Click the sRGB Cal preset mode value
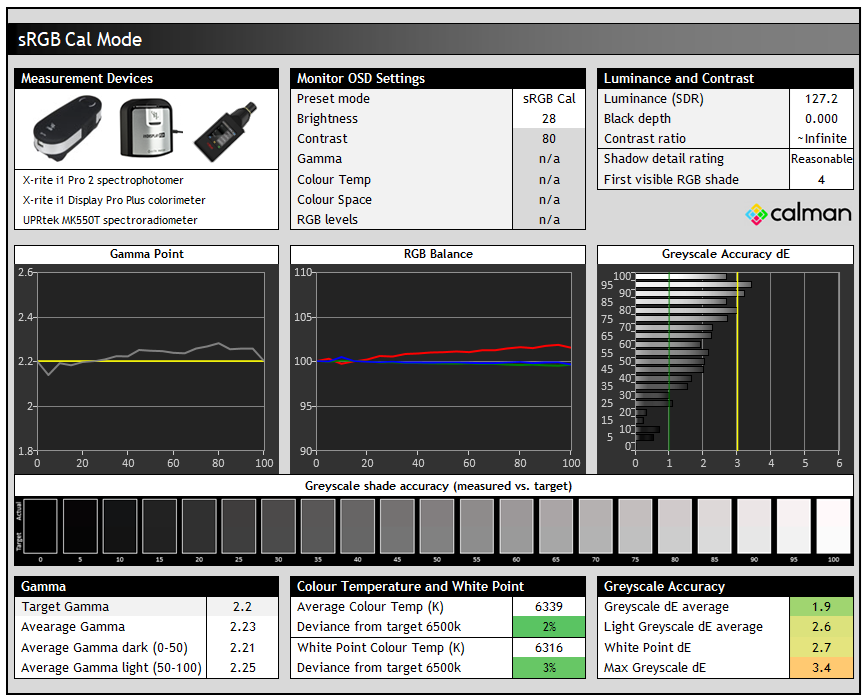The height and width of the screenshot is (695, 868). pos(548,99)
